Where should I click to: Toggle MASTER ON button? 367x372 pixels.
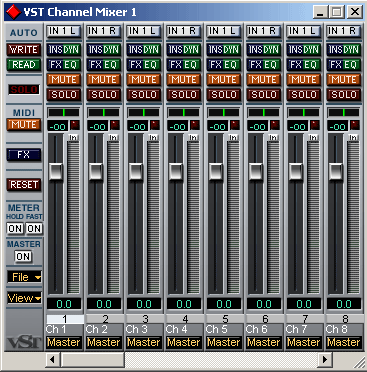point(23,256)
